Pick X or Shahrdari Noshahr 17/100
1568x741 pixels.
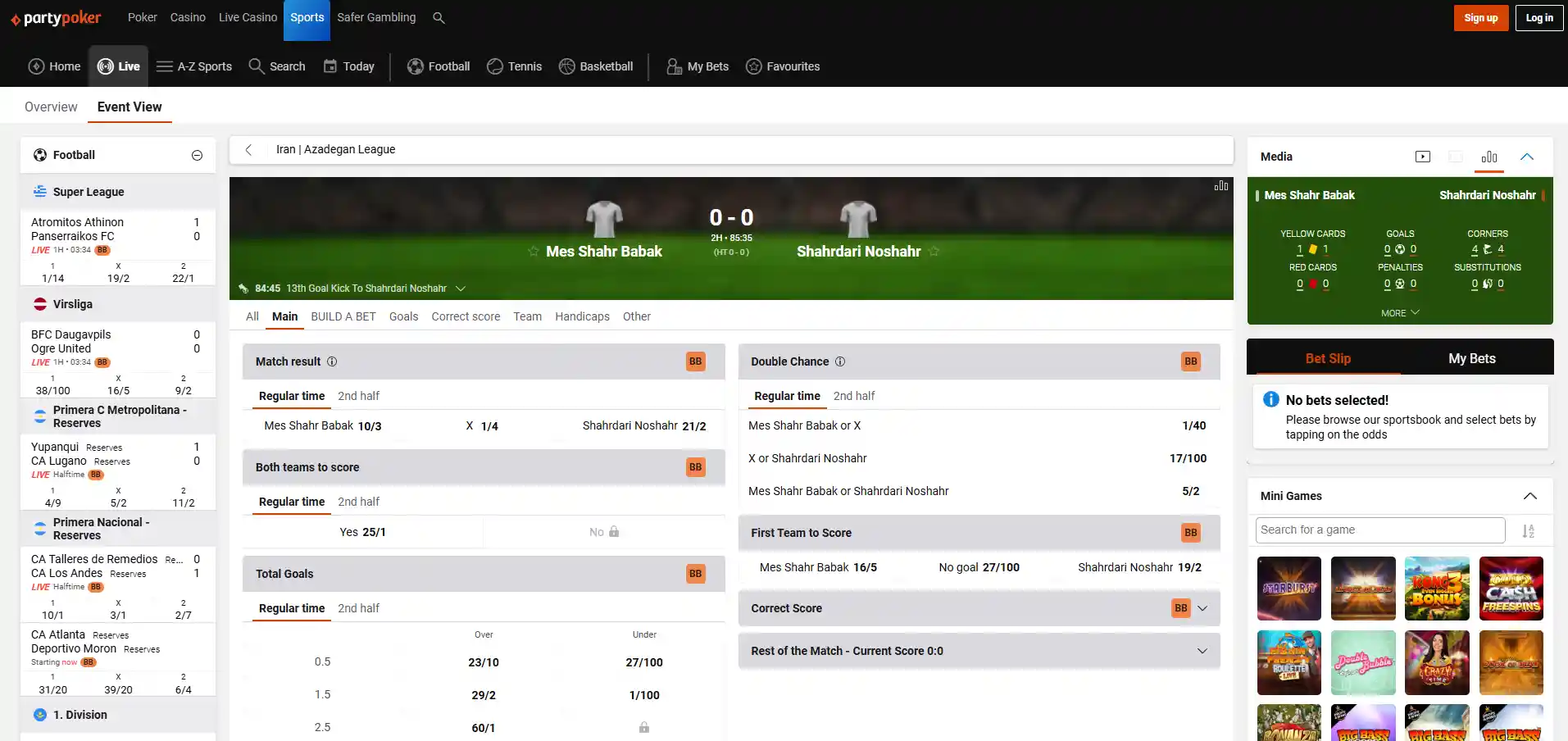pos(978,458)
